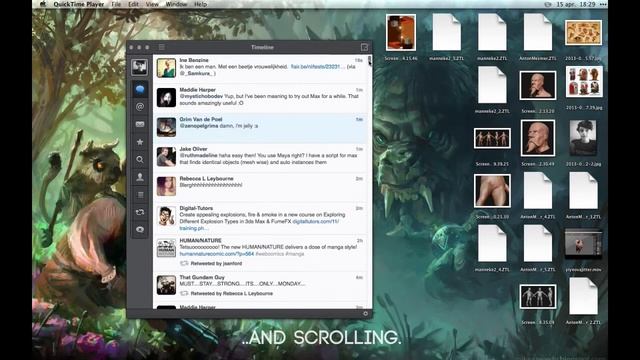The width and height of the screenshot is (640, 360).
Task: Open the link in Ine Benzine's tweet
Action: tap(318, 67)
